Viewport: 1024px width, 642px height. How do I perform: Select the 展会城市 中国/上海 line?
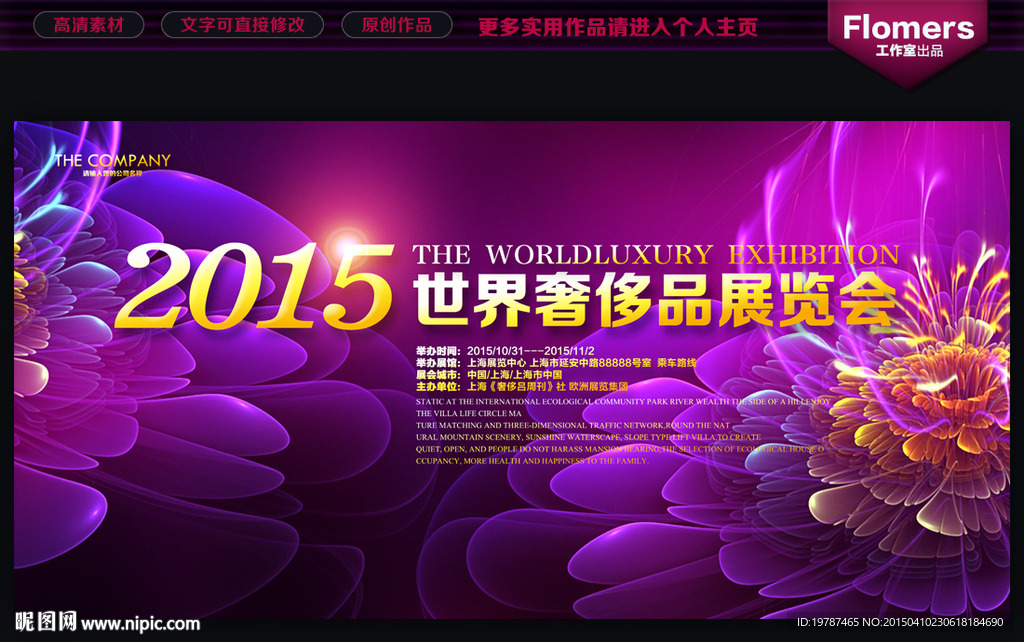click(x=489, y=374)
